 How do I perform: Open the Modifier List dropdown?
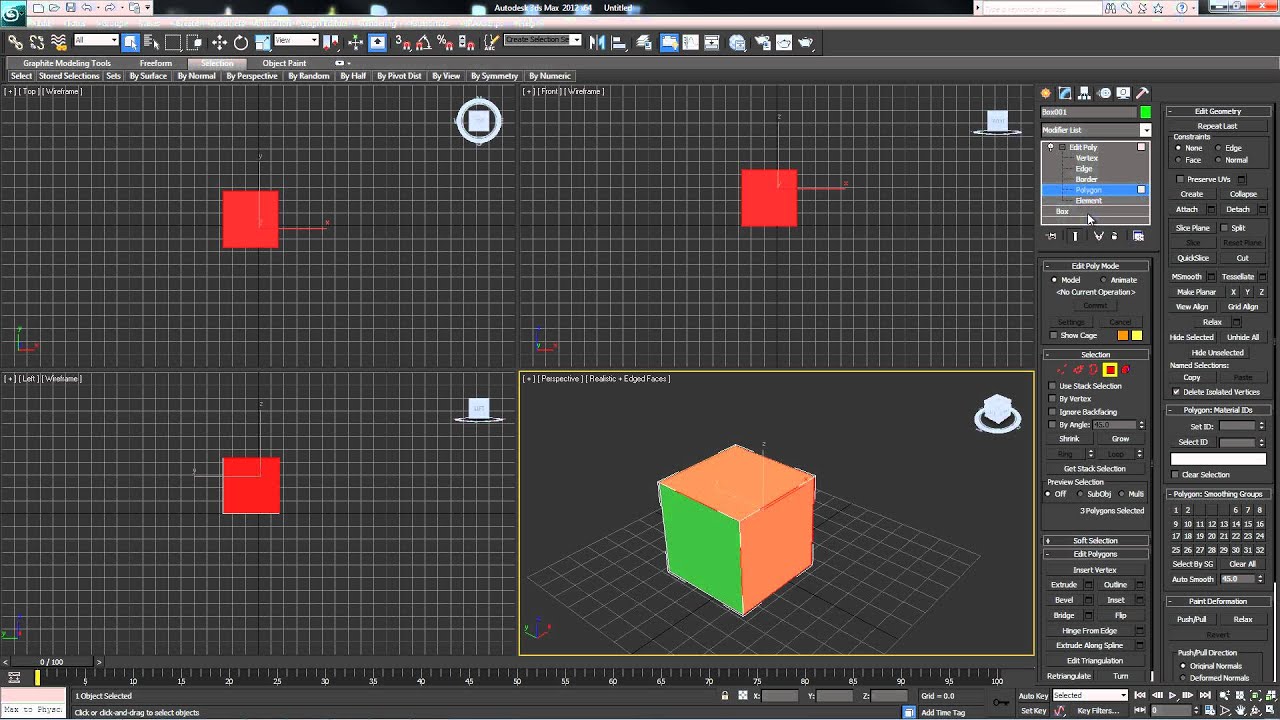pos(1096,130)
